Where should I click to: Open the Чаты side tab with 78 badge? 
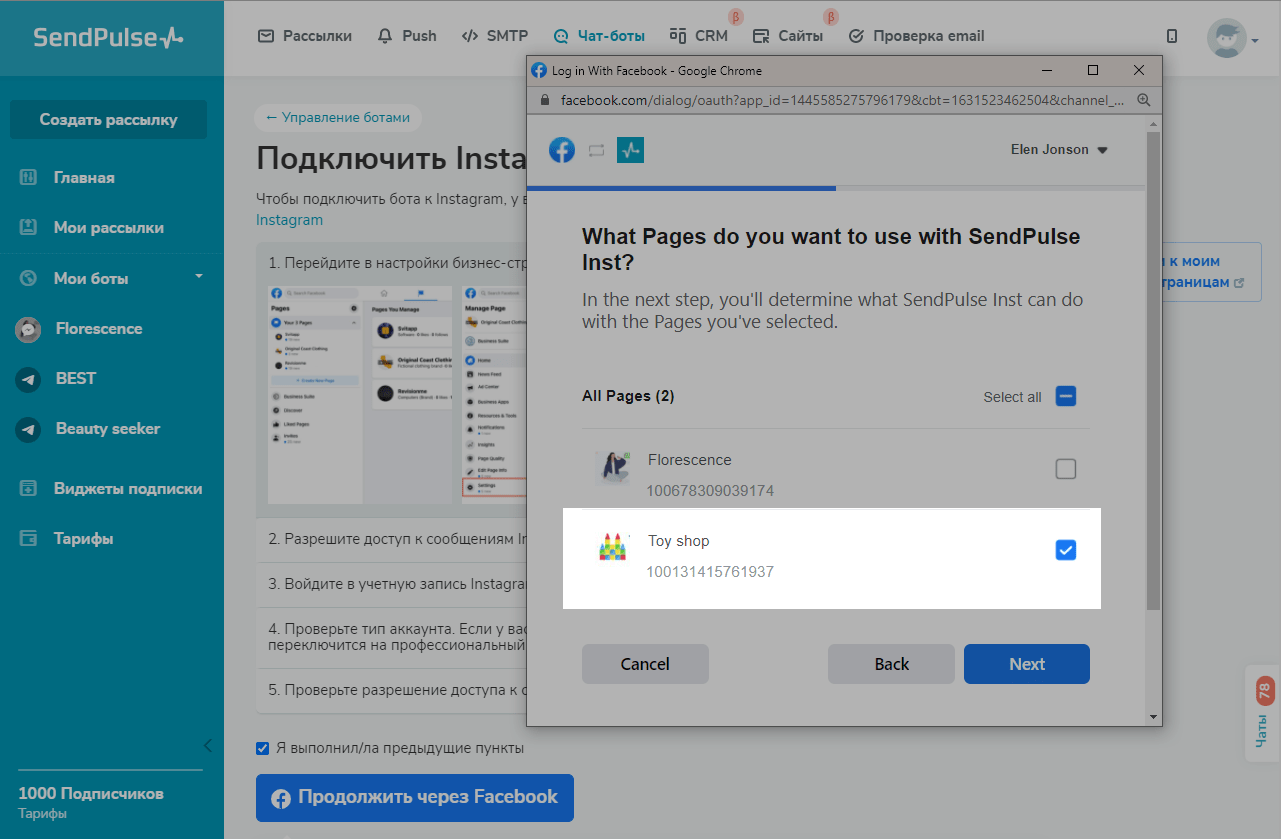point(1263,714)
